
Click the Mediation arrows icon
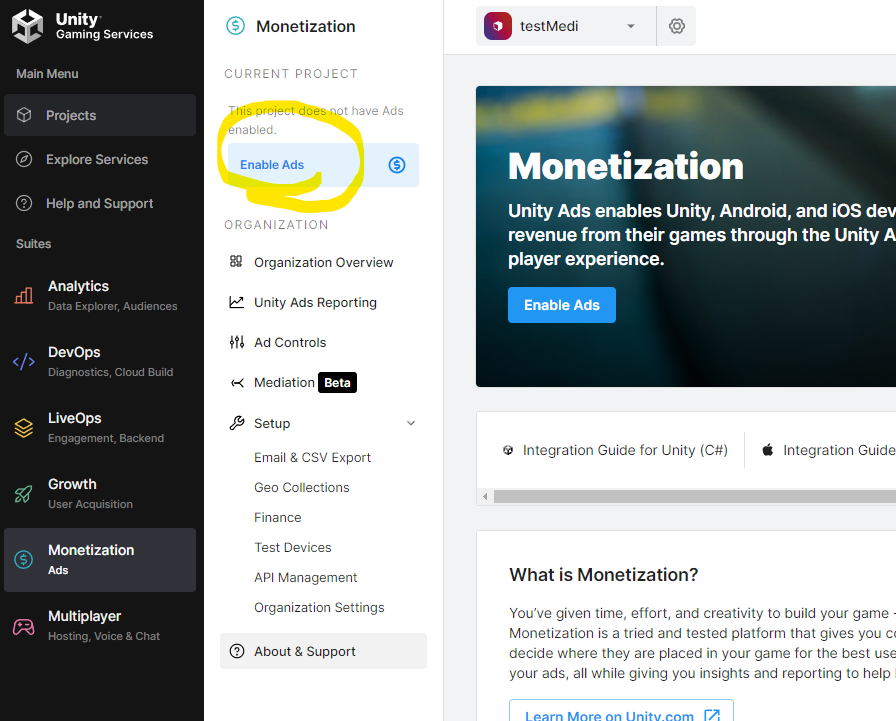tap(237, 383)
